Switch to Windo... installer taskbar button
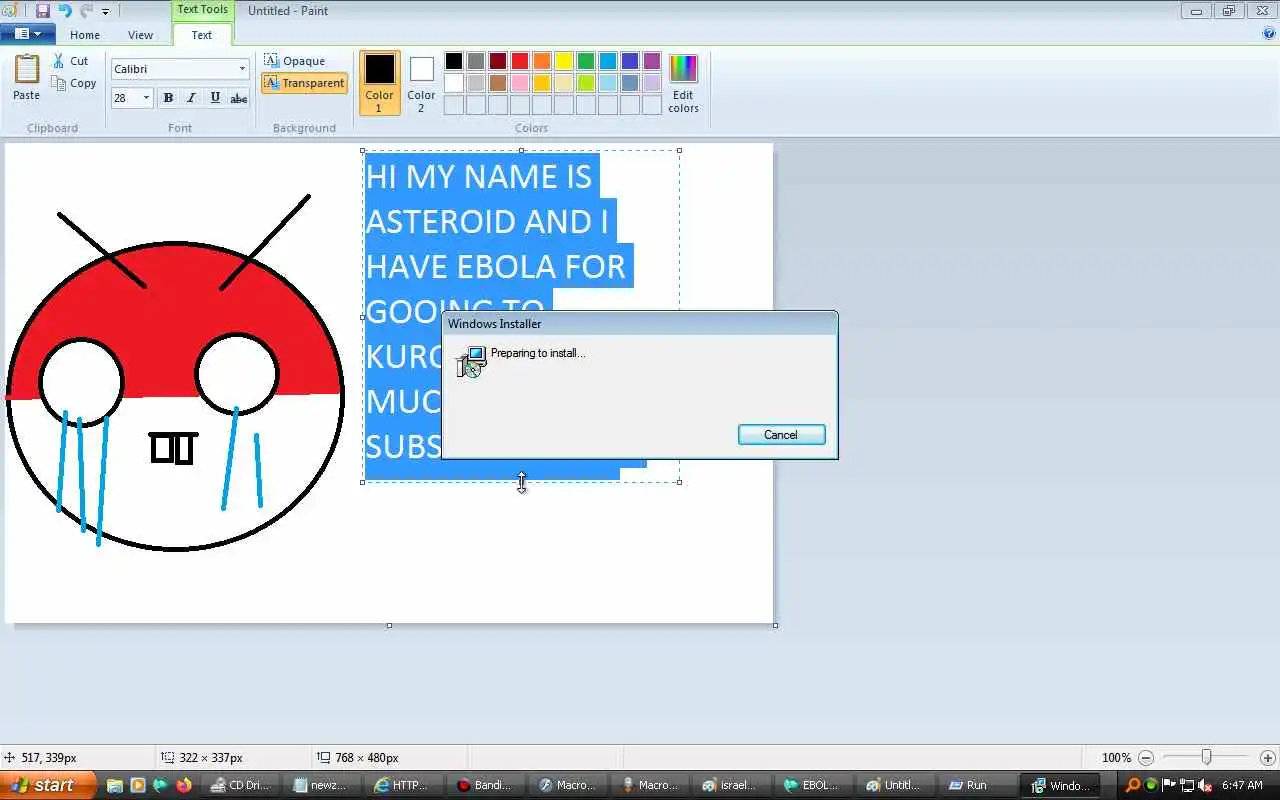 pyautogui.click(x=1062, y=785)
